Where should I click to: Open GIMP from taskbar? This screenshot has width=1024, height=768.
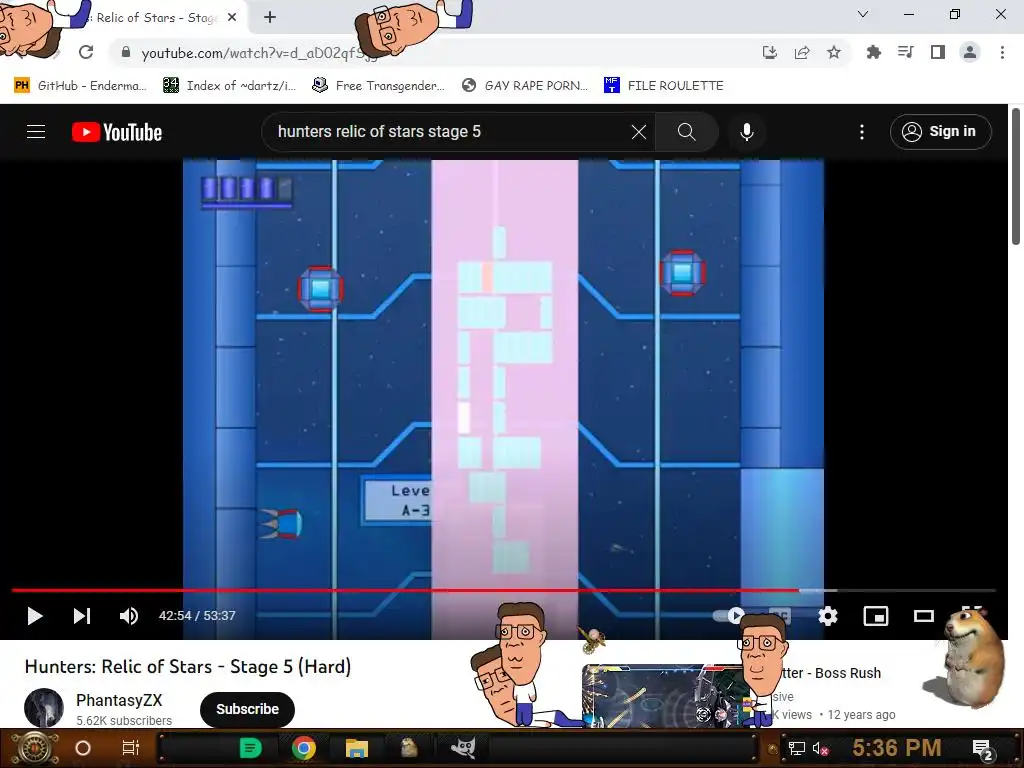[x=462, y=748]
